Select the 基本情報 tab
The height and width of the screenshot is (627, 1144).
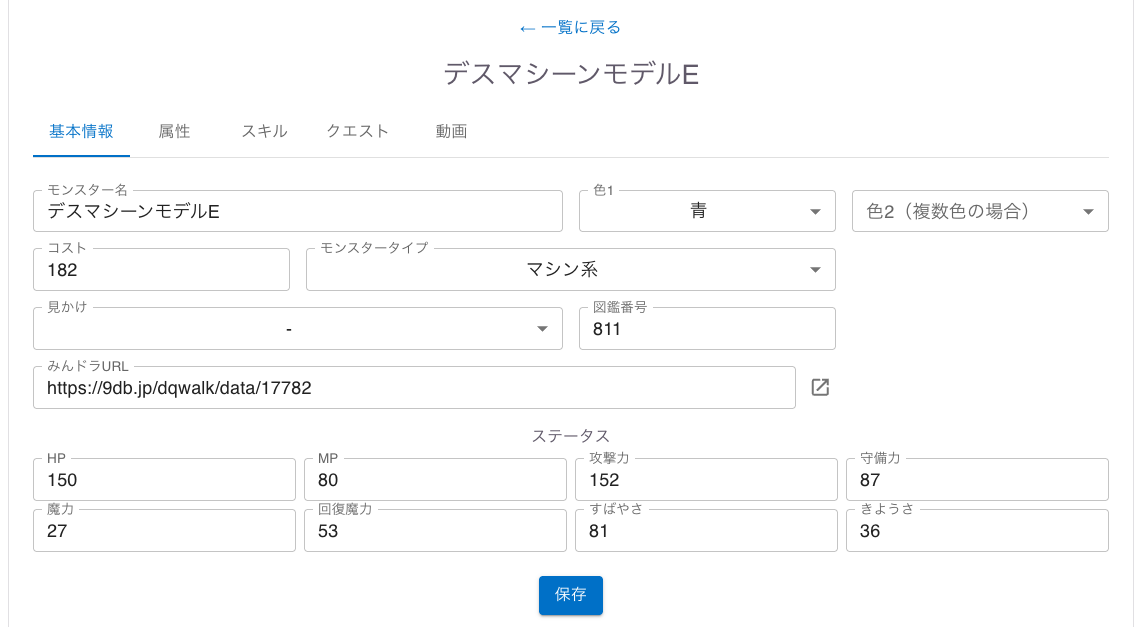(x=81, y=131)
